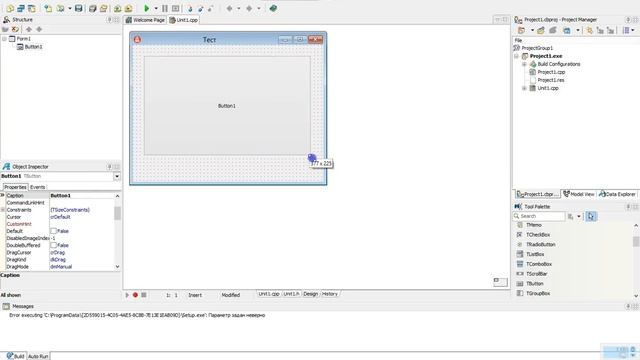Select Project1.exe in Project Manager

546,56
